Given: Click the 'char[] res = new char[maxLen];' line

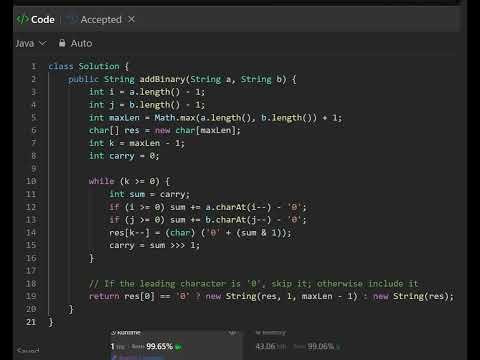Looking at the screenshot, I should (x=165, y=130).
